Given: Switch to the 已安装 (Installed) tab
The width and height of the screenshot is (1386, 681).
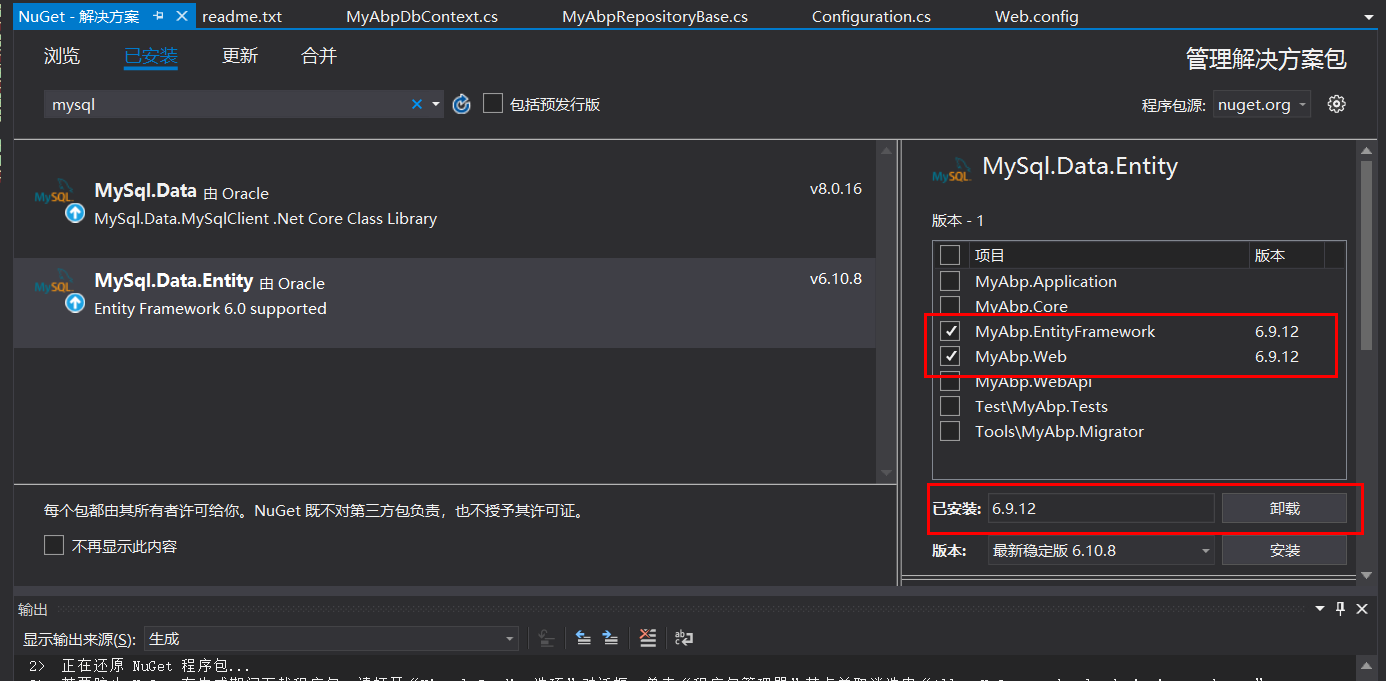Looking at the screenshot, I should point(151,56).
